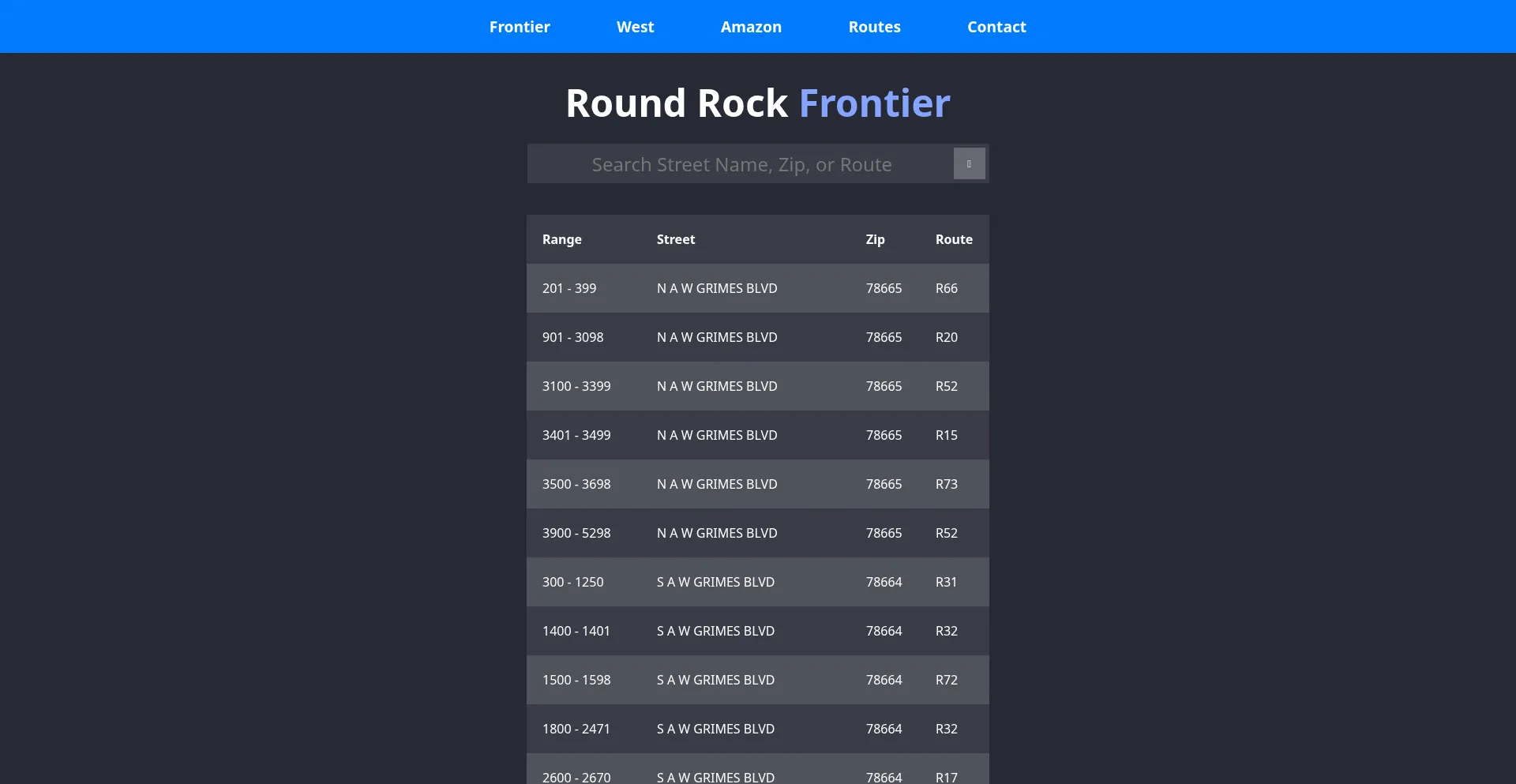Viewport: 1516px width, 784px height.
Task: Click the 1800 - 2471 range row
Action: coord(758,729)
